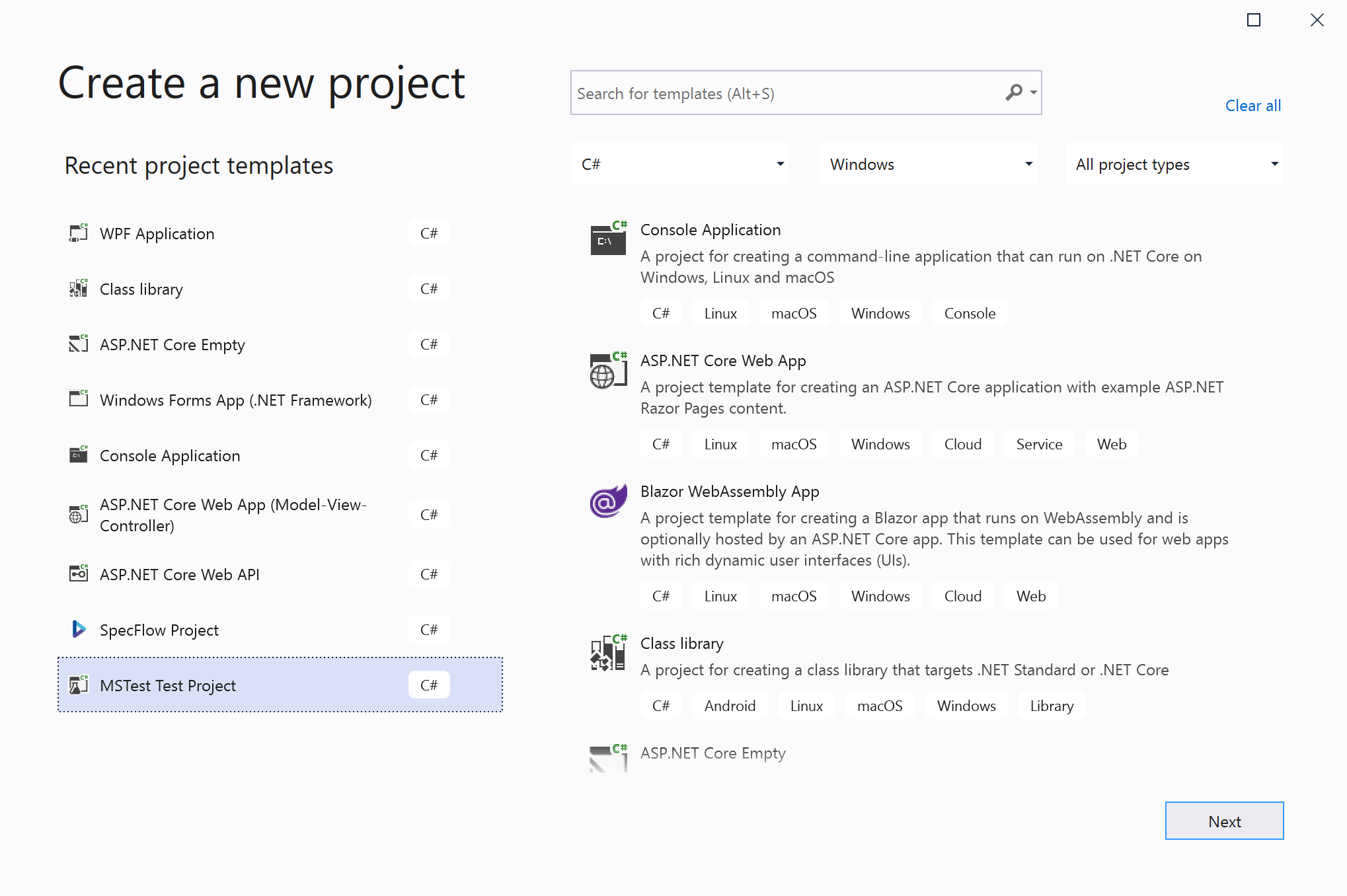Screen dimensions: 1347x896
Task: Click the Windows Forms App recent icon
Action: 79,399
